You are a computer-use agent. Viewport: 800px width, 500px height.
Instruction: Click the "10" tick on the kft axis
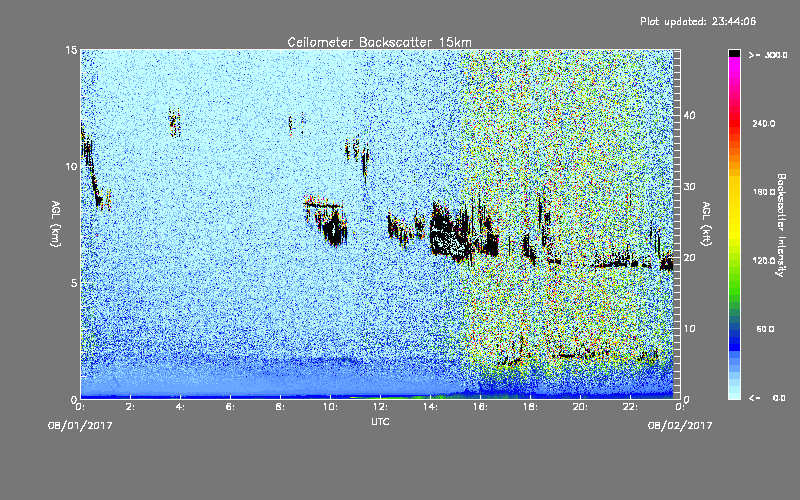pos(689,329)
